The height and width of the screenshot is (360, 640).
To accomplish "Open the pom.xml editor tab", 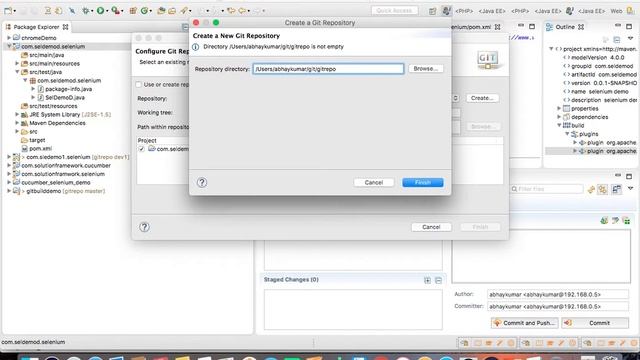I will 472,27.
